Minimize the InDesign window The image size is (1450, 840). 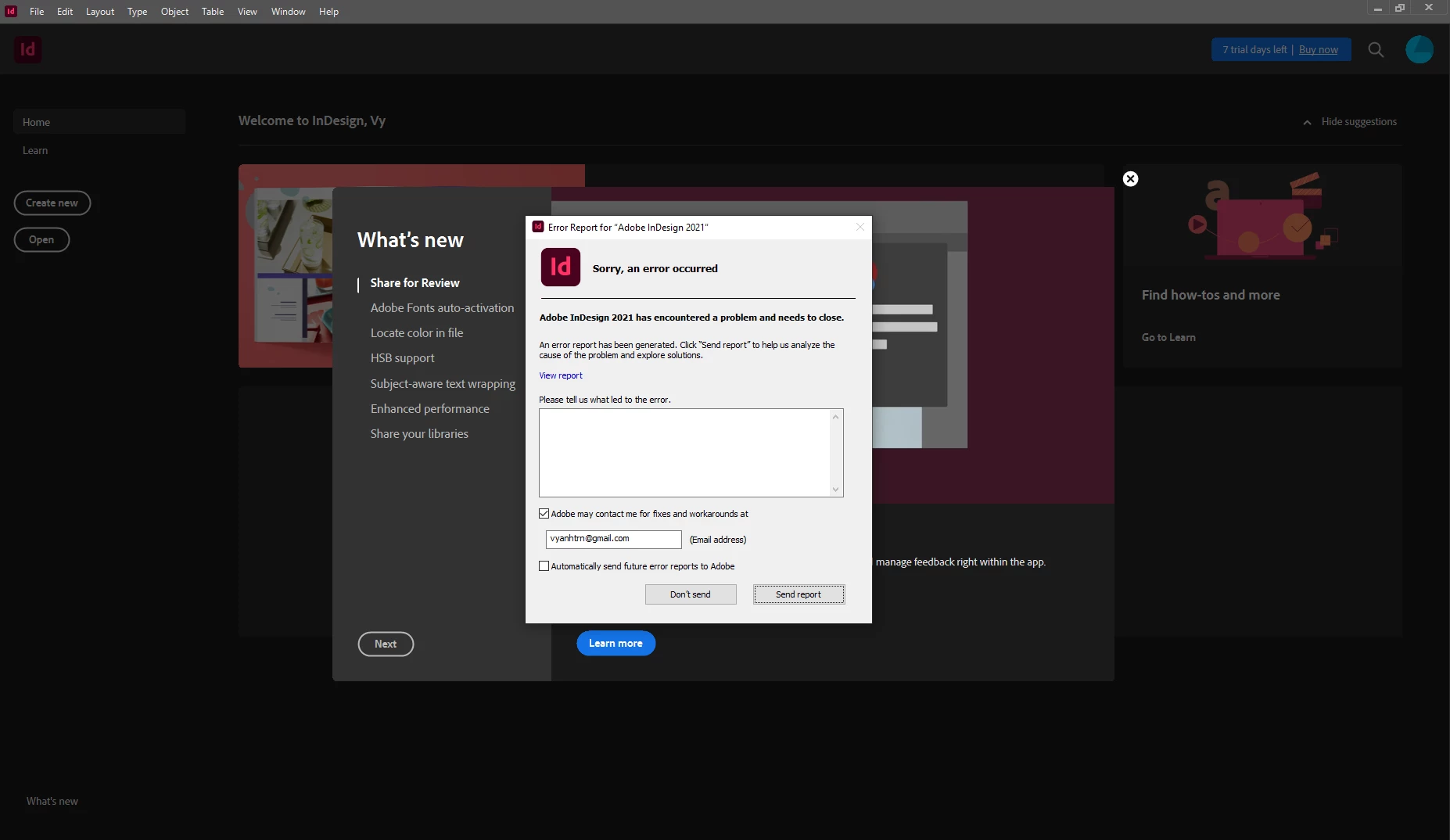(x=1377, y=8)
